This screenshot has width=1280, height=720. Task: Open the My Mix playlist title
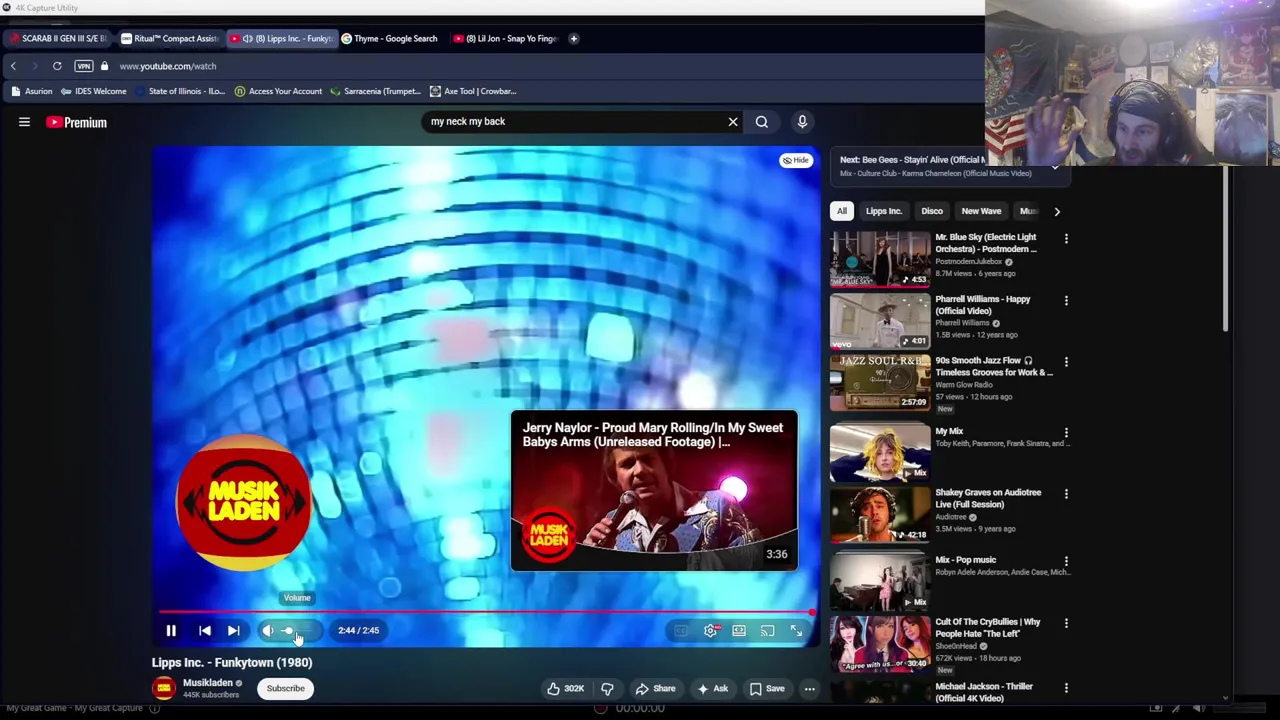click(949, 431)
